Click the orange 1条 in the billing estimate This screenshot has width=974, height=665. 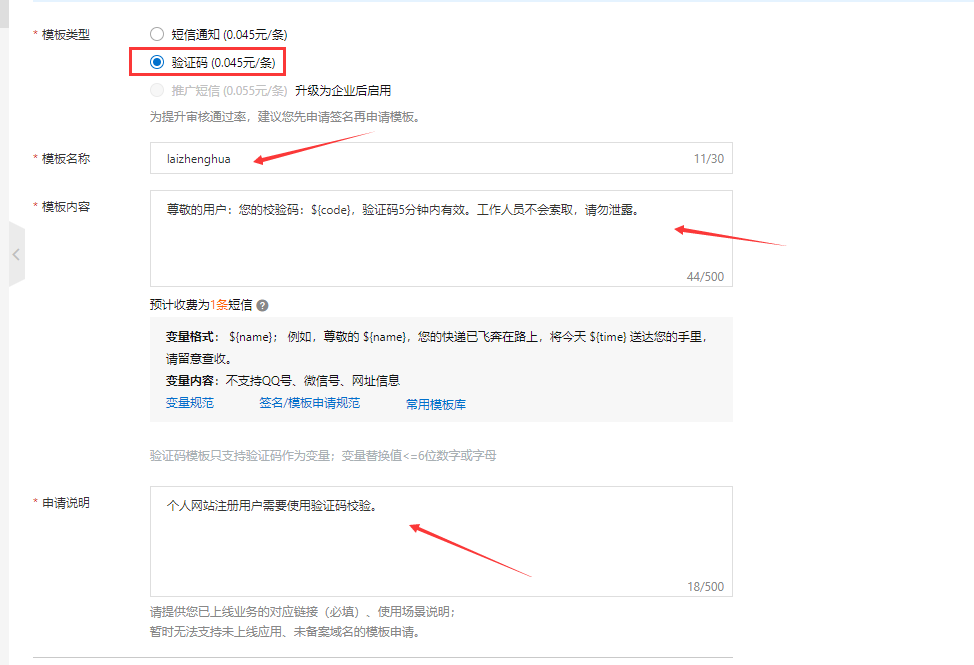click(x=216, y=303)
